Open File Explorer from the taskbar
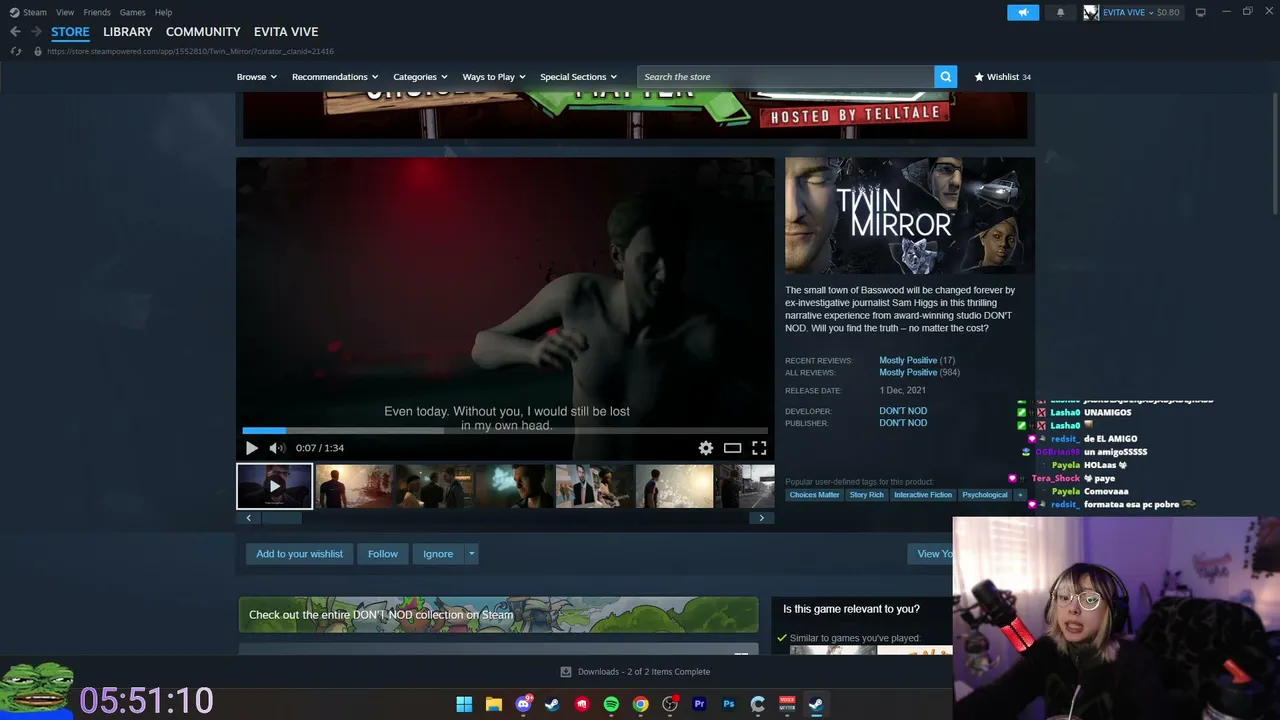Screen dimensions: 1280x720 (493, 704)
